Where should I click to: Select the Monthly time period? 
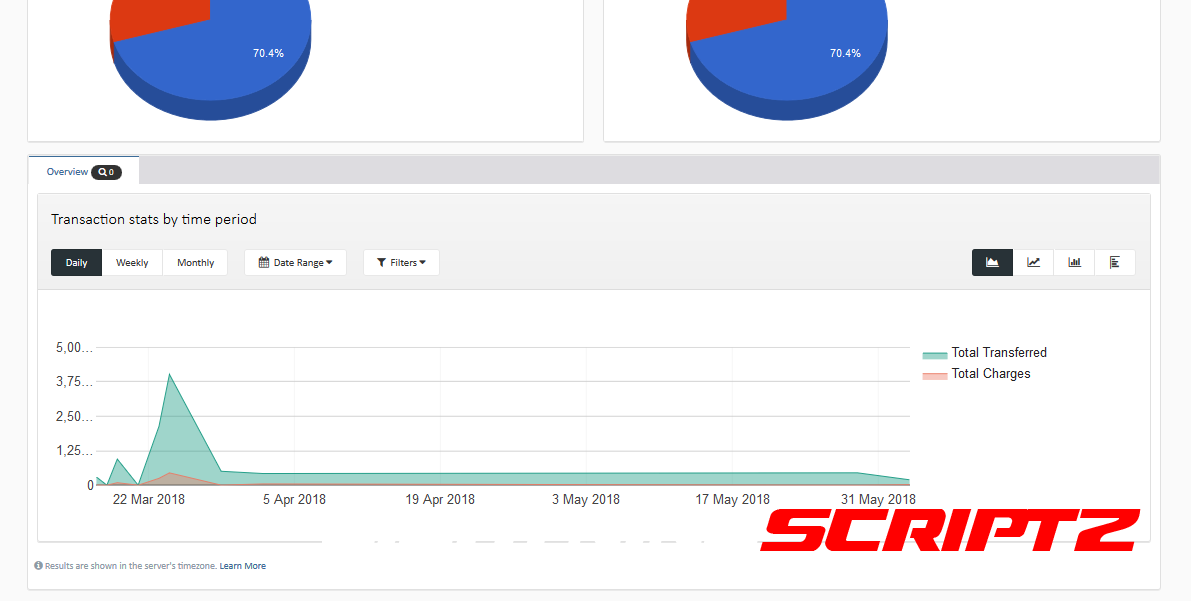tap(195, 263)
